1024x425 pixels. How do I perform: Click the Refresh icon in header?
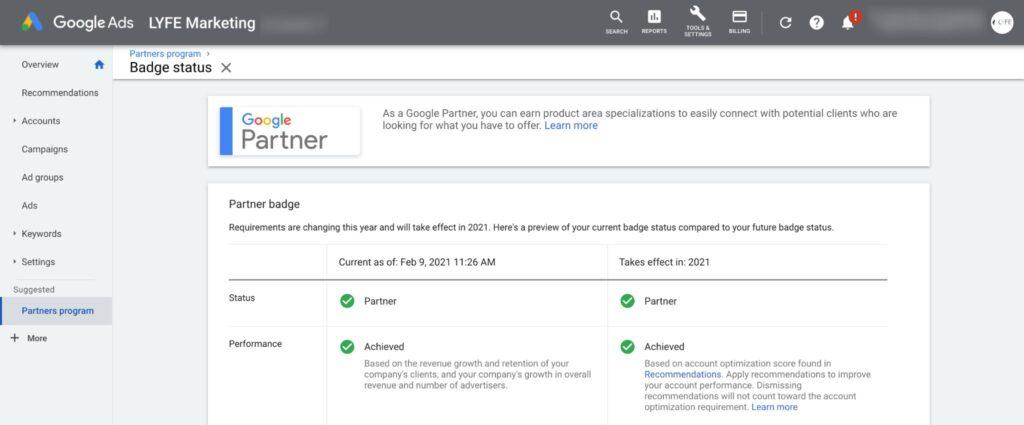[786, 23]
